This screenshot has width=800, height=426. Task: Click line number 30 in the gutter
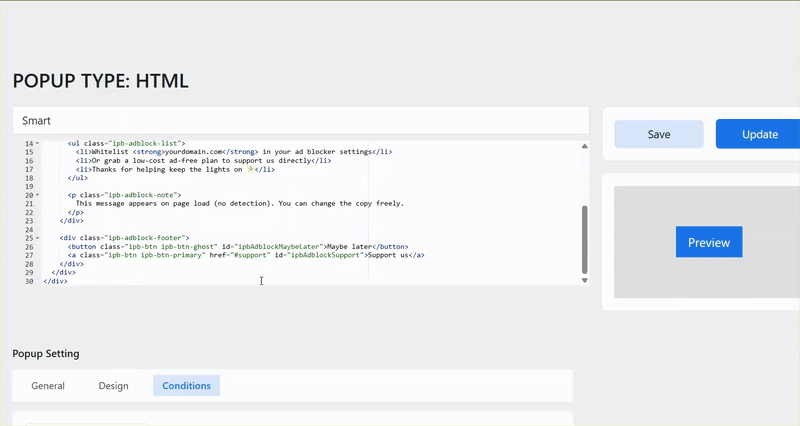[29, 281]
